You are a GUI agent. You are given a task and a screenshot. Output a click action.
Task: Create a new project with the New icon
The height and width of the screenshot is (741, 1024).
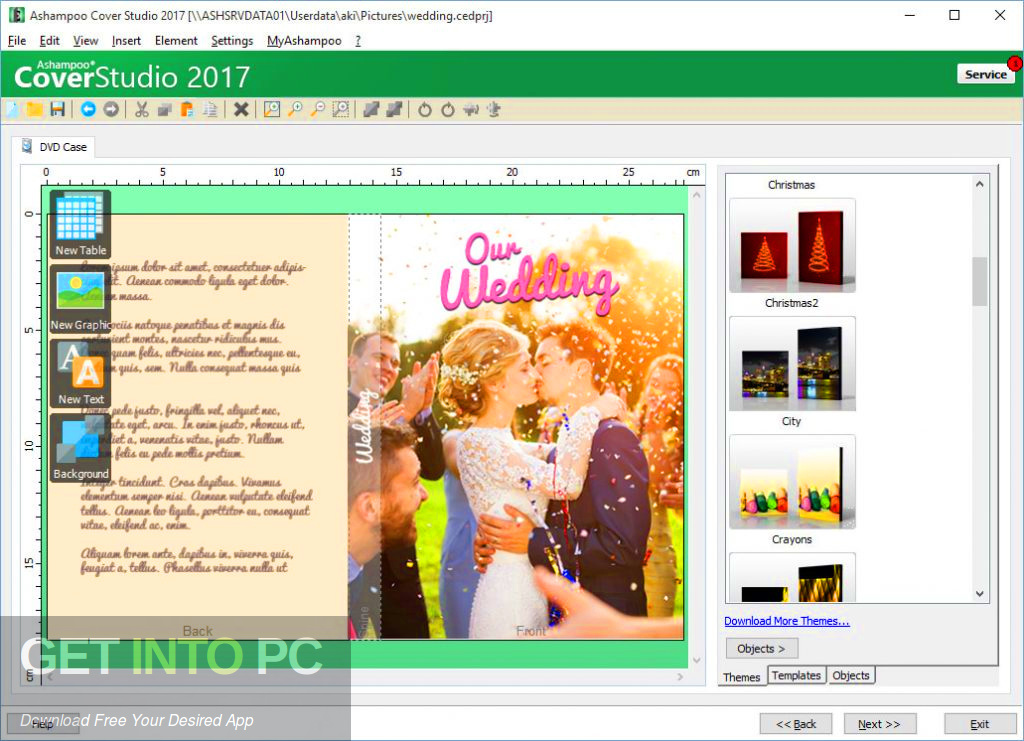[x=13, y=110]
